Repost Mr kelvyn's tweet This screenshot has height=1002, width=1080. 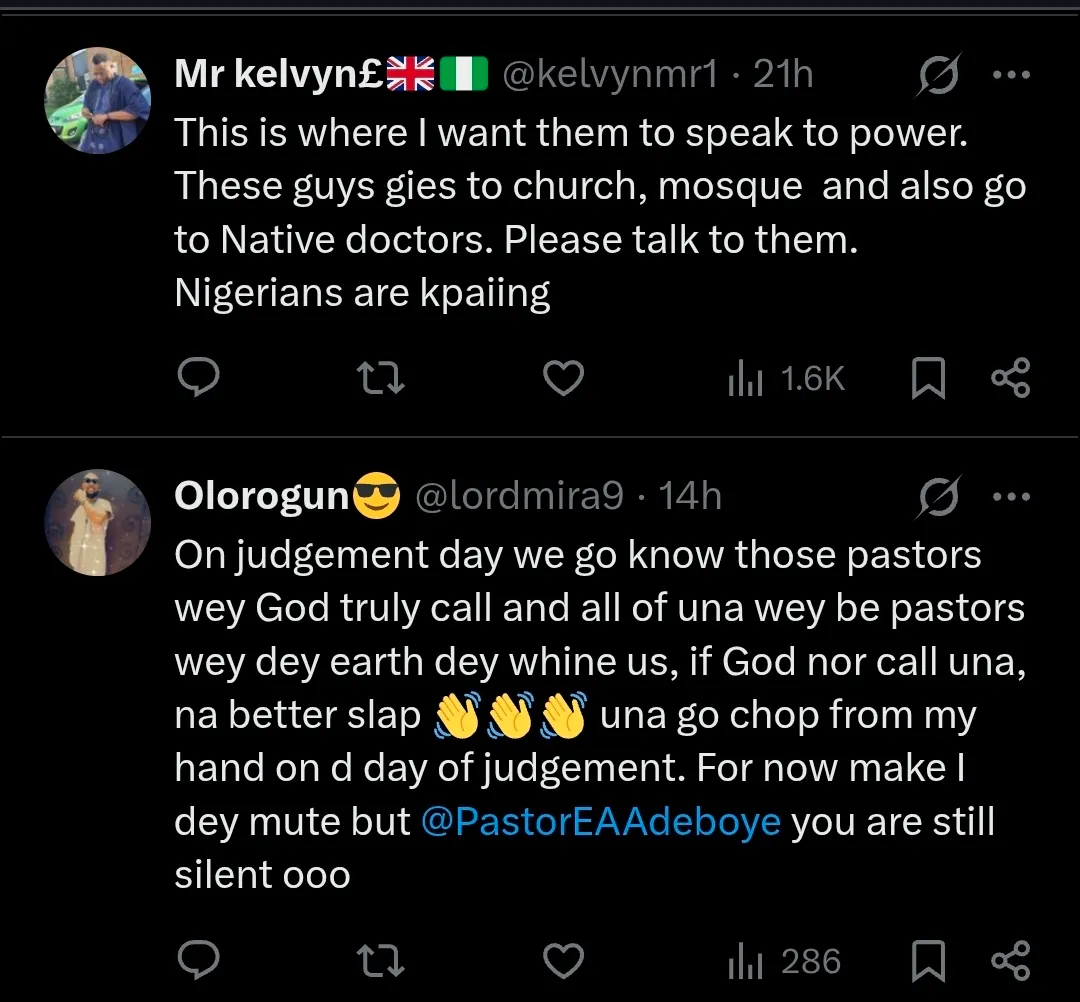[381, 379]
